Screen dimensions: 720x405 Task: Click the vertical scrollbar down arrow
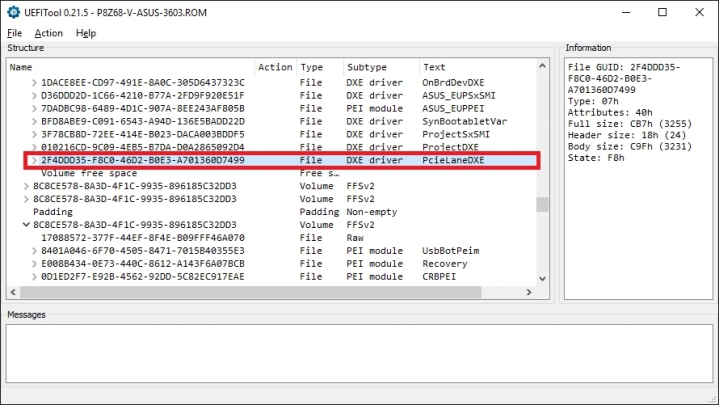(542, 279)
